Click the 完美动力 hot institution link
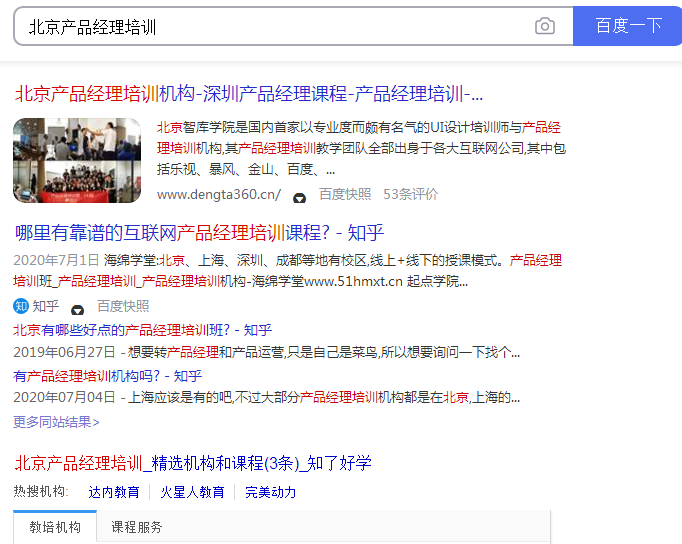The height and width of the screenshot is (544, 682). tap(271, 492)
